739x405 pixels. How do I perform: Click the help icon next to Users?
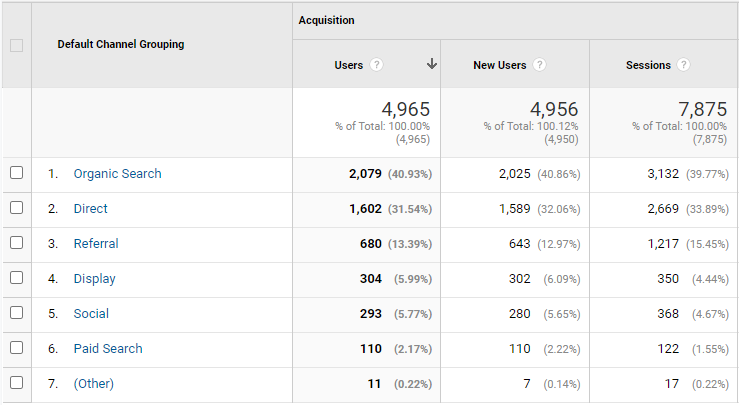[377, 65]
